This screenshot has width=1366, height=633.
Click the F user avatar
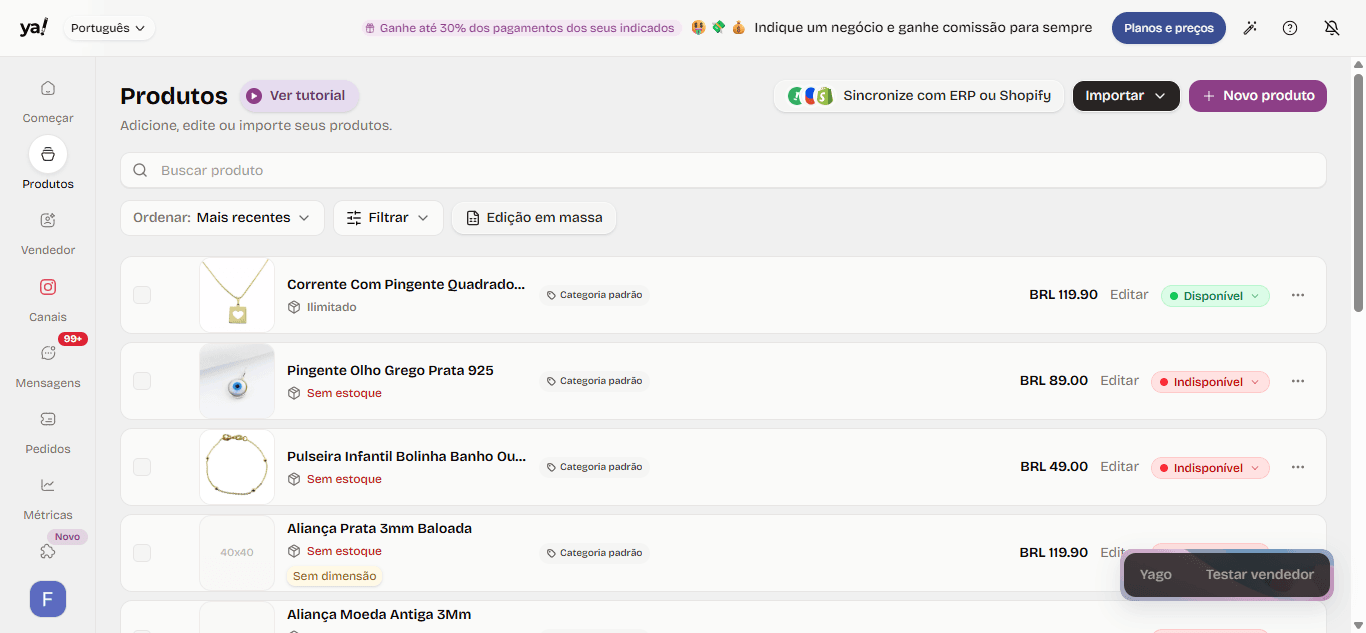click(48, 599)
